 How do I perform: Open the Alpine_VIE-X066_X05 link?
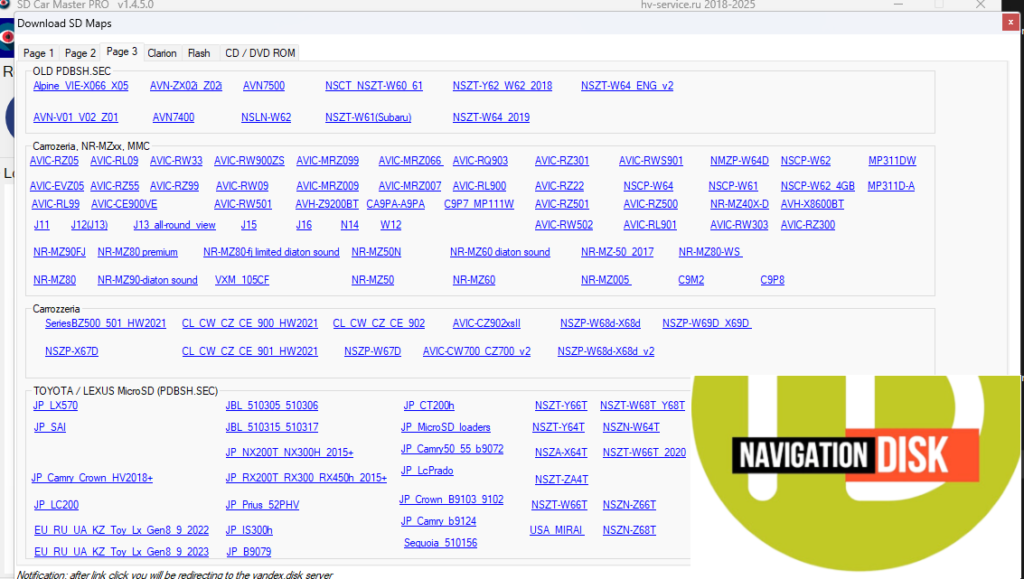click(x=81, y=86)
